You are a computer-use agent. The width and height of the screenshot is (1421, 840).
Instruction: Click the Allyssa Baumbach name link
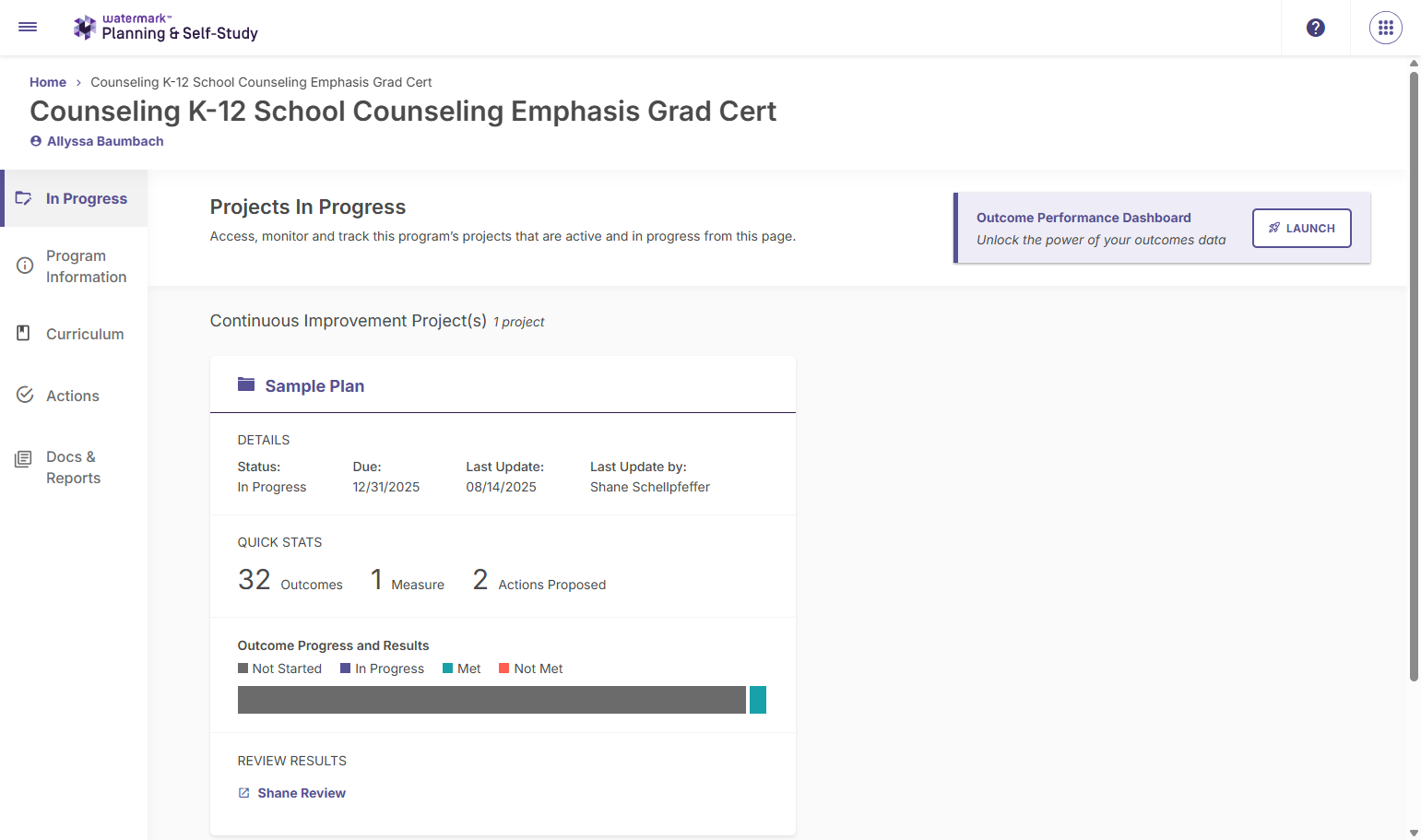105,141
